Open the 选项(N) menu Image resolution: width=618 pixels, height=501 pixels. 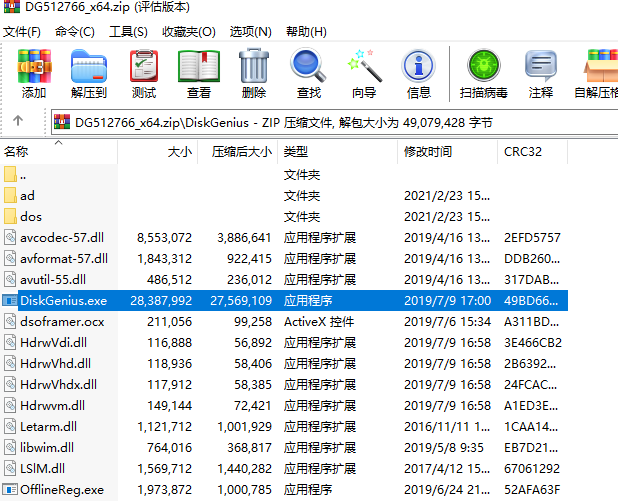pyautogui.click(x=250, y=32)
